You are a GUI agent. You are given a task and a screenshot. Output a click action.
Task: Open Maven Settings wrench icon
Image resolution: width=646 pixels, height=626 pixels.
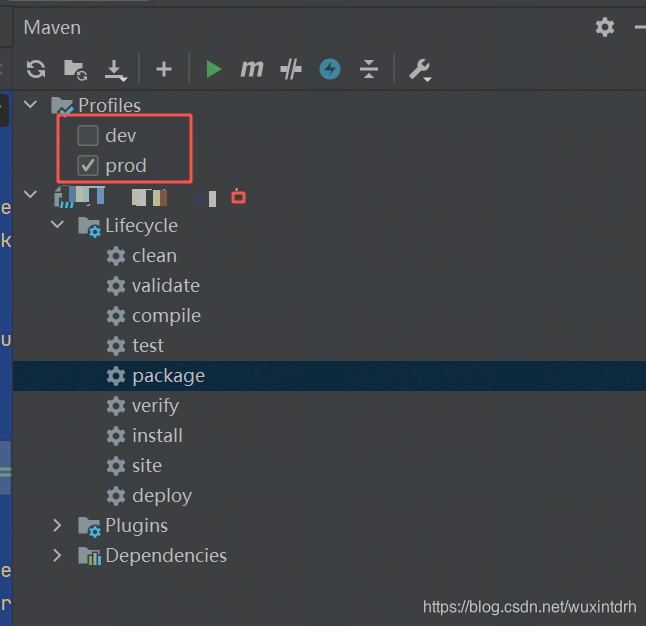[420, 70]
